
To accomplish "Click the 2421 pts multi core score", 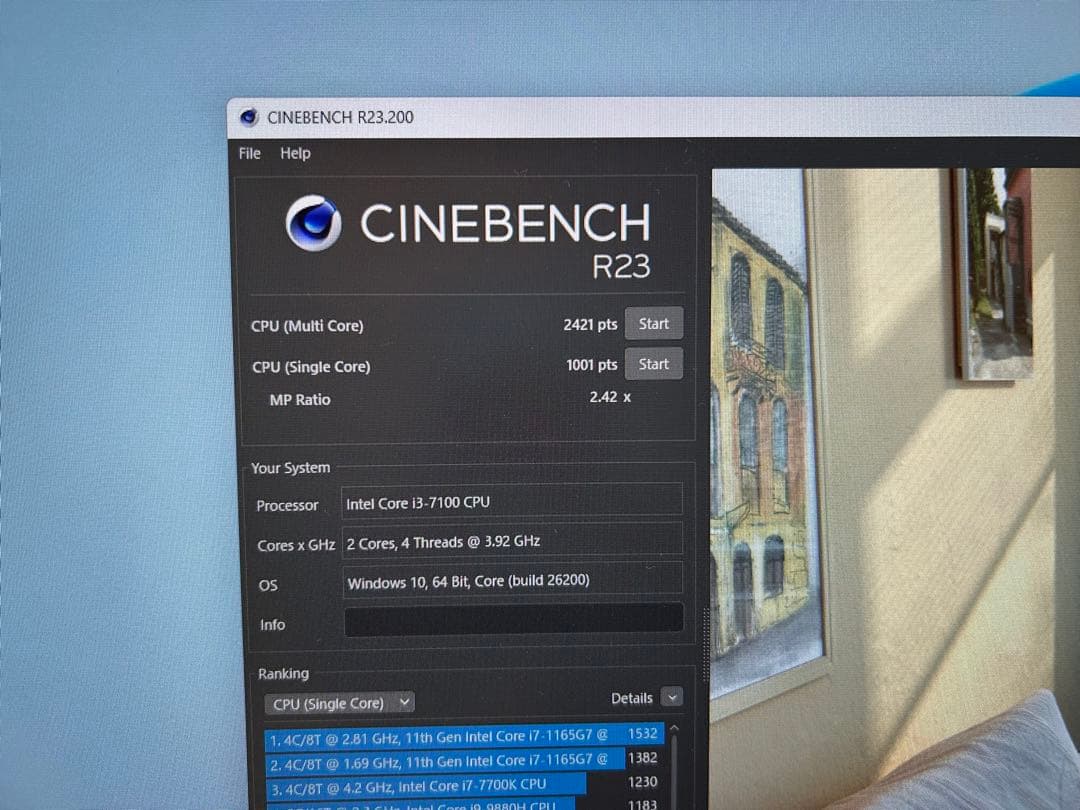I will (590, 325).
